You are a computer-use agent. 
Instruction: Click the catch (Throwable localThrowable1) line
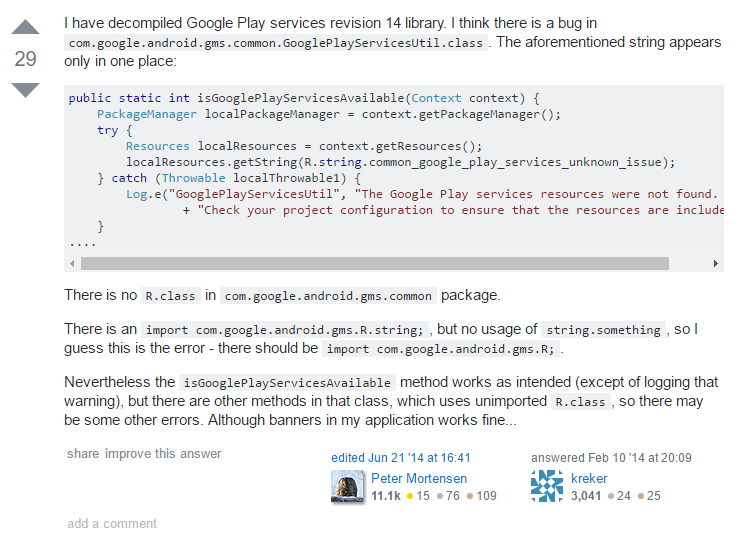[x=229, y=178]
